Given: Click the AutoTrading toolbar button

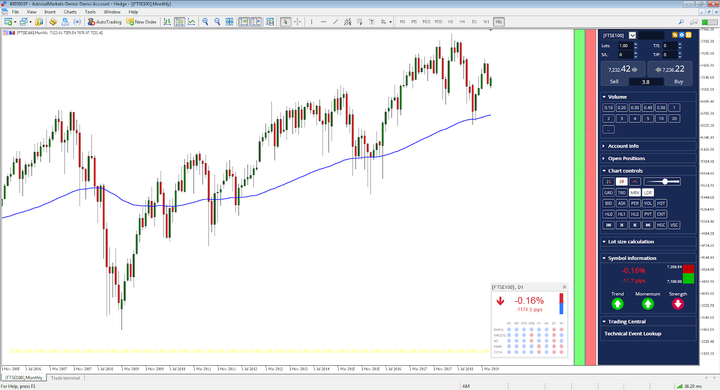Looking at the screenshot, I should point(105,22).
